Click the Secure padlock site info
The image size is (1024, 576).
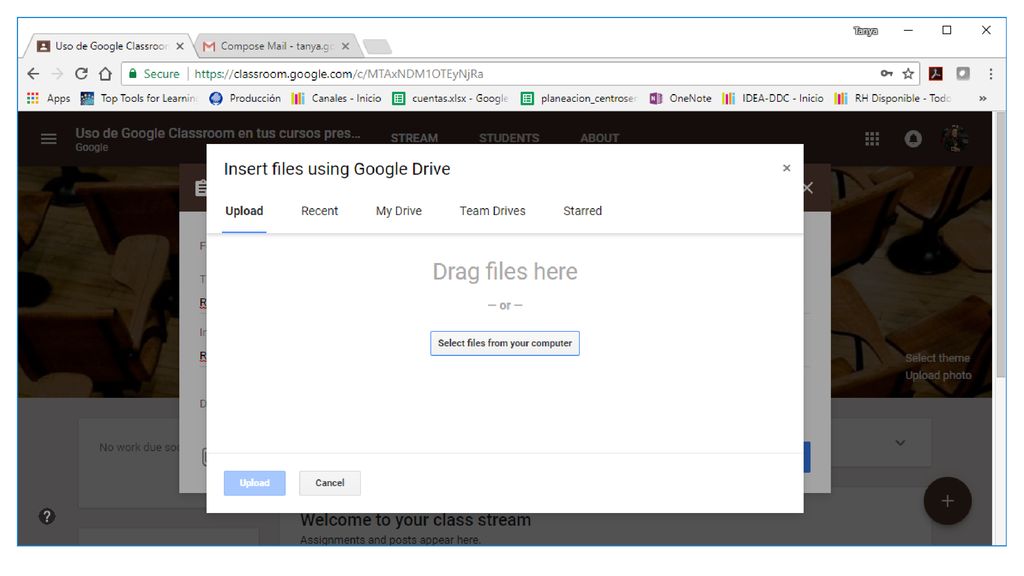click(154, 74)
